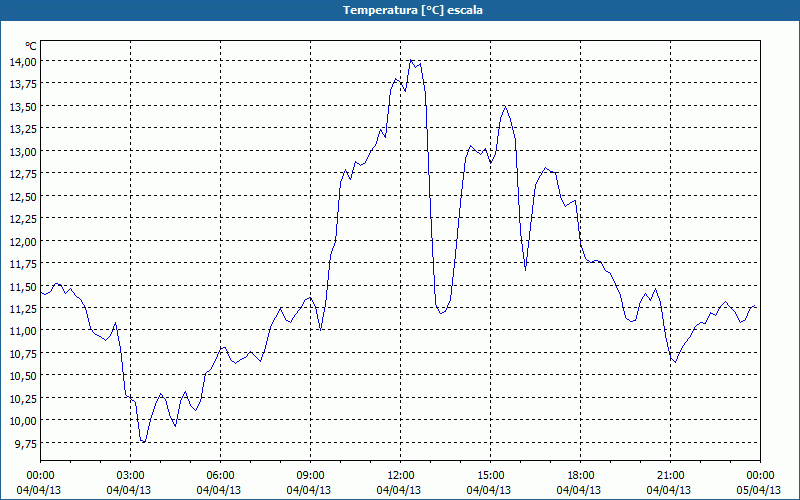800x500 pixels.
Task: Click the "10,75" axis value
Action: pos(23,353)
